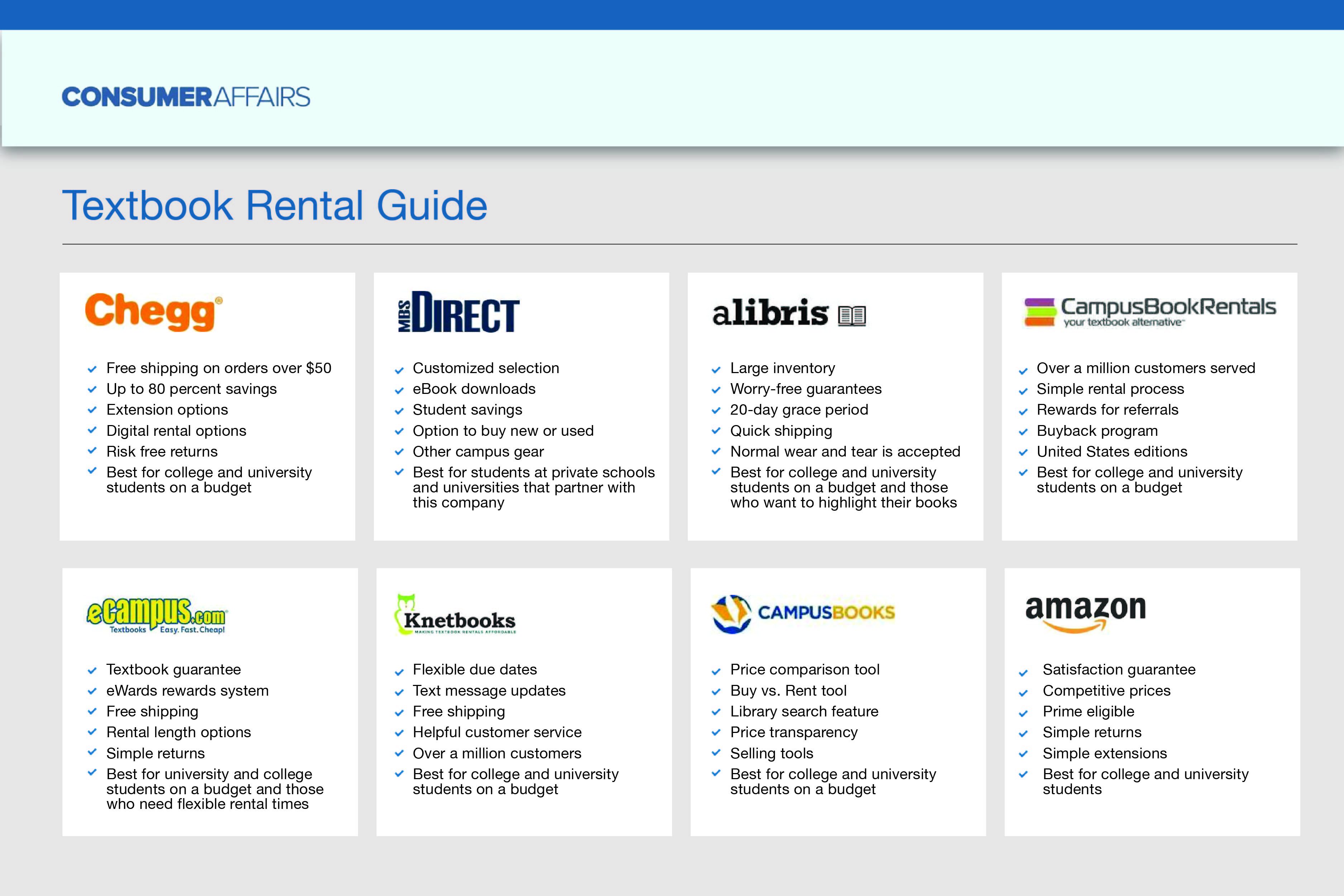Select 'Simple rental process' text

1110,389
